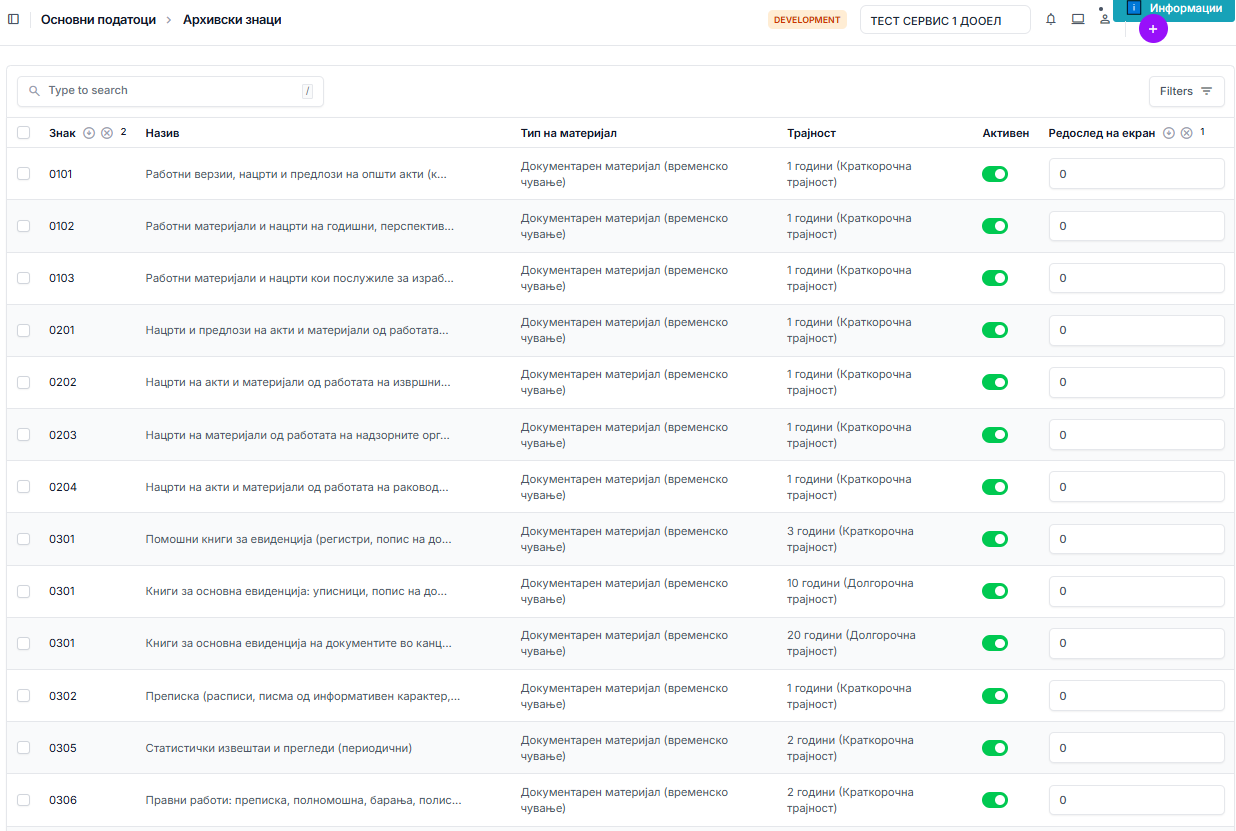Clear sorting with the X beside Знак
The image size is (1236, 831).
[107, 133]
